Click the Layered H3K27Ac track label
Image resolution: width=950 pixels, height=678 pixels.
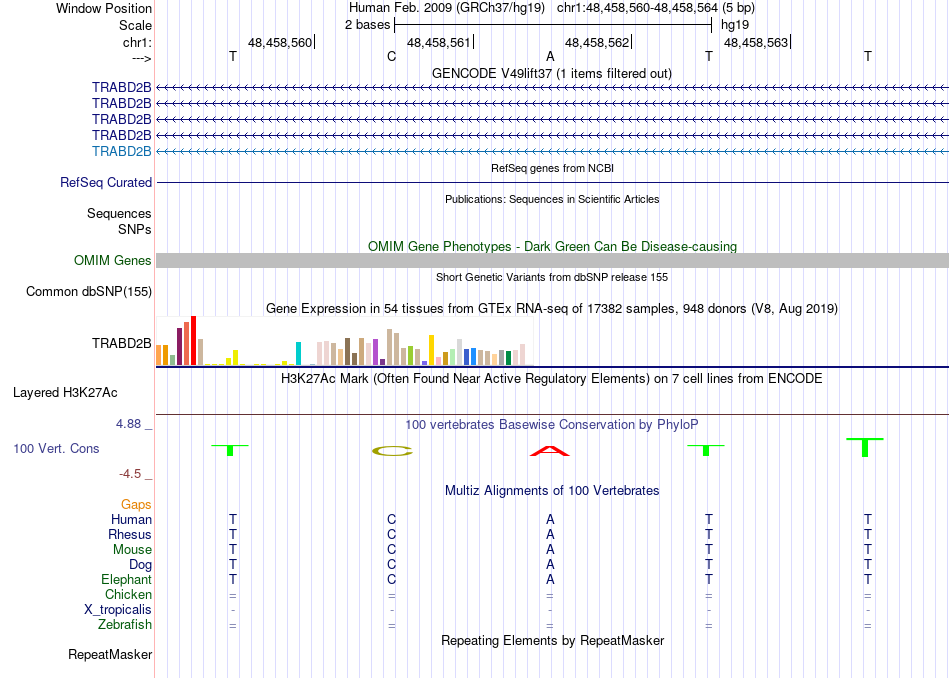pyautogui.click(x=65, y=393)
